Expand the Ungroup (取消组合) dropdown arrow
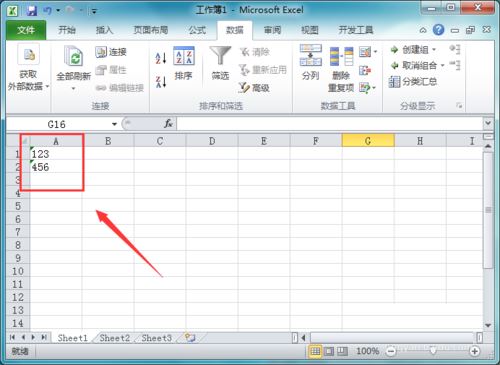Screen dimensions: 500x365 pyautogui.click(x=442, y=65)
